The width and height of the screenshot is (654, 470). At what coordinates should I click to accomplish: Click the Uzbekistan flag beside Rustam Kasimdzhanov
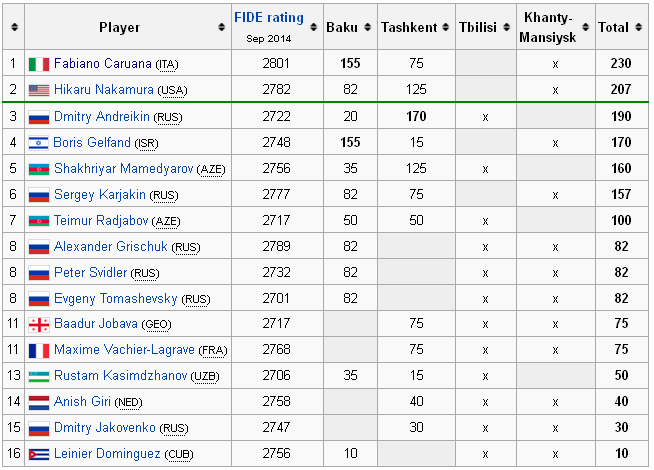(x=38, y=376)
